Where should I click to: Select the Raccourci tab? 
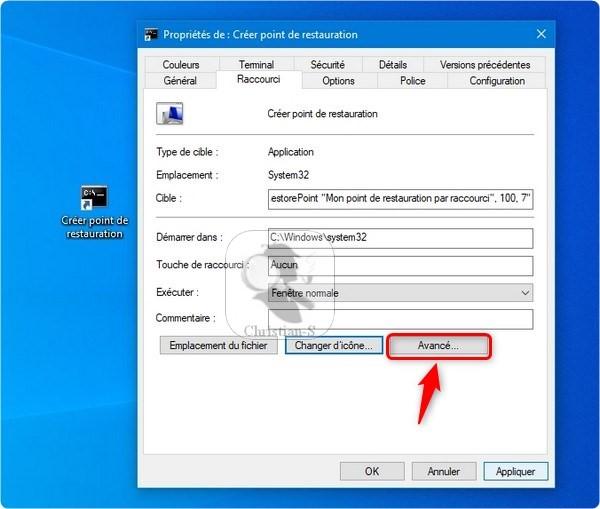pyautogui.click(x=259, y=79)
